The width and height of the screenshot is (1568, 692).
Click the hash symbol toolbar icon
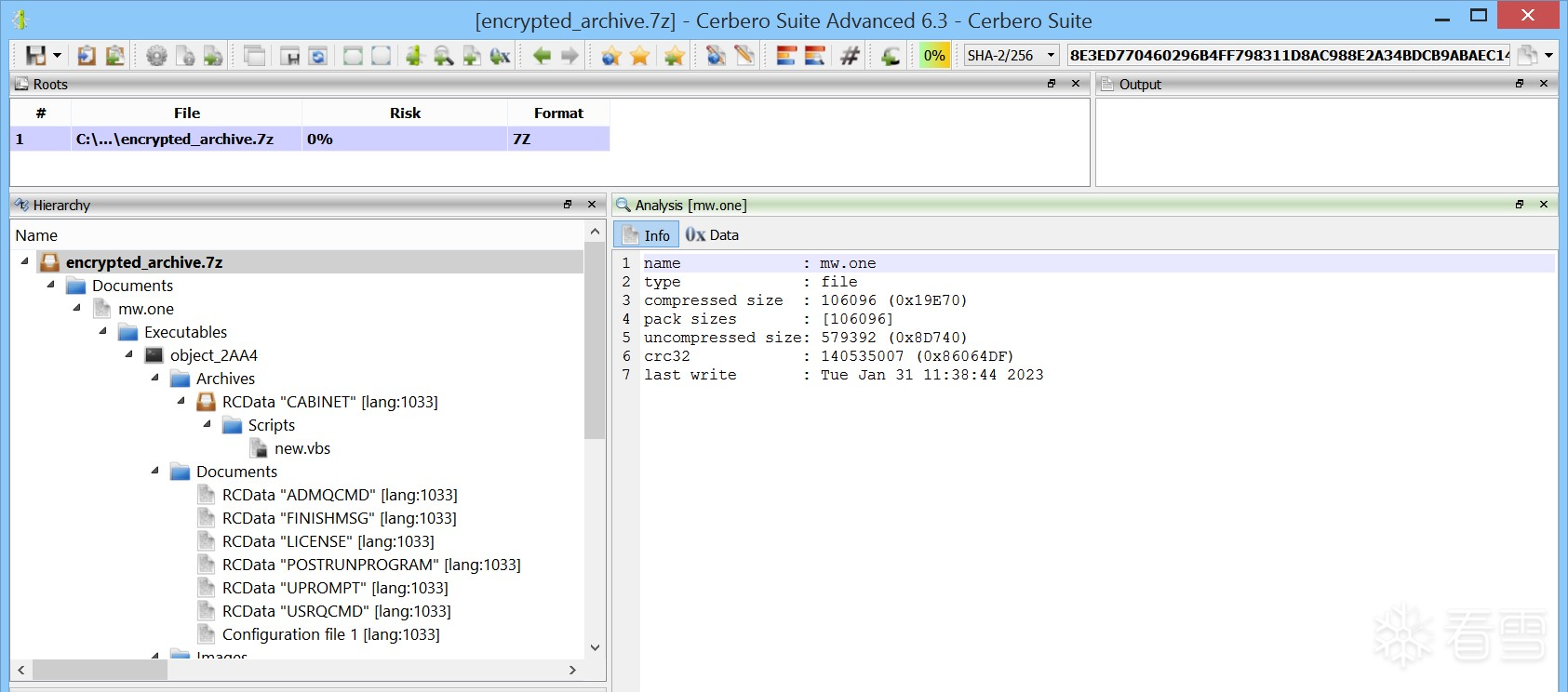click(850, 56)
